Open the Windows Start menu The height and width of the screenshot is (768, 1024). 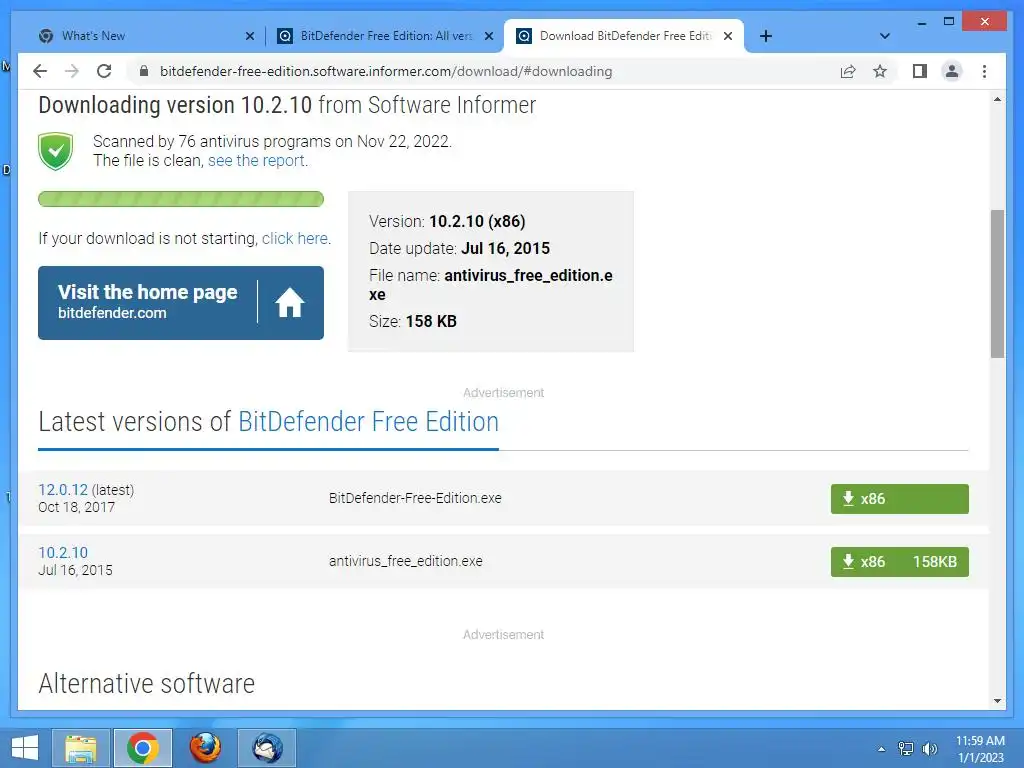(x=25, y=748)
